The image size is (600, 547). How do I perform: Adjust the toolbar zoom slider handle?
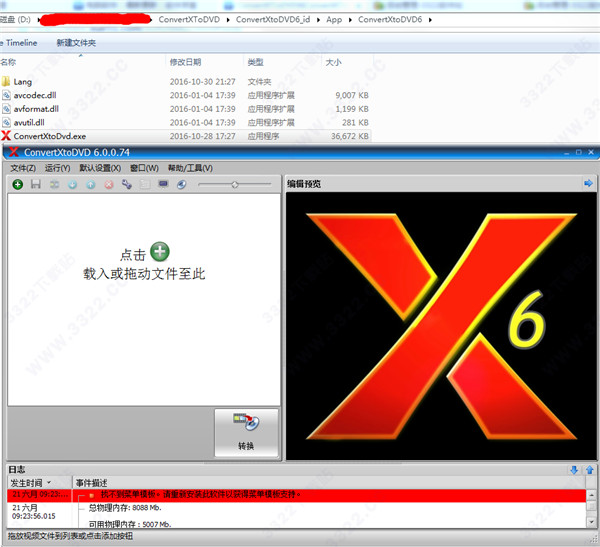pos(235,185)
